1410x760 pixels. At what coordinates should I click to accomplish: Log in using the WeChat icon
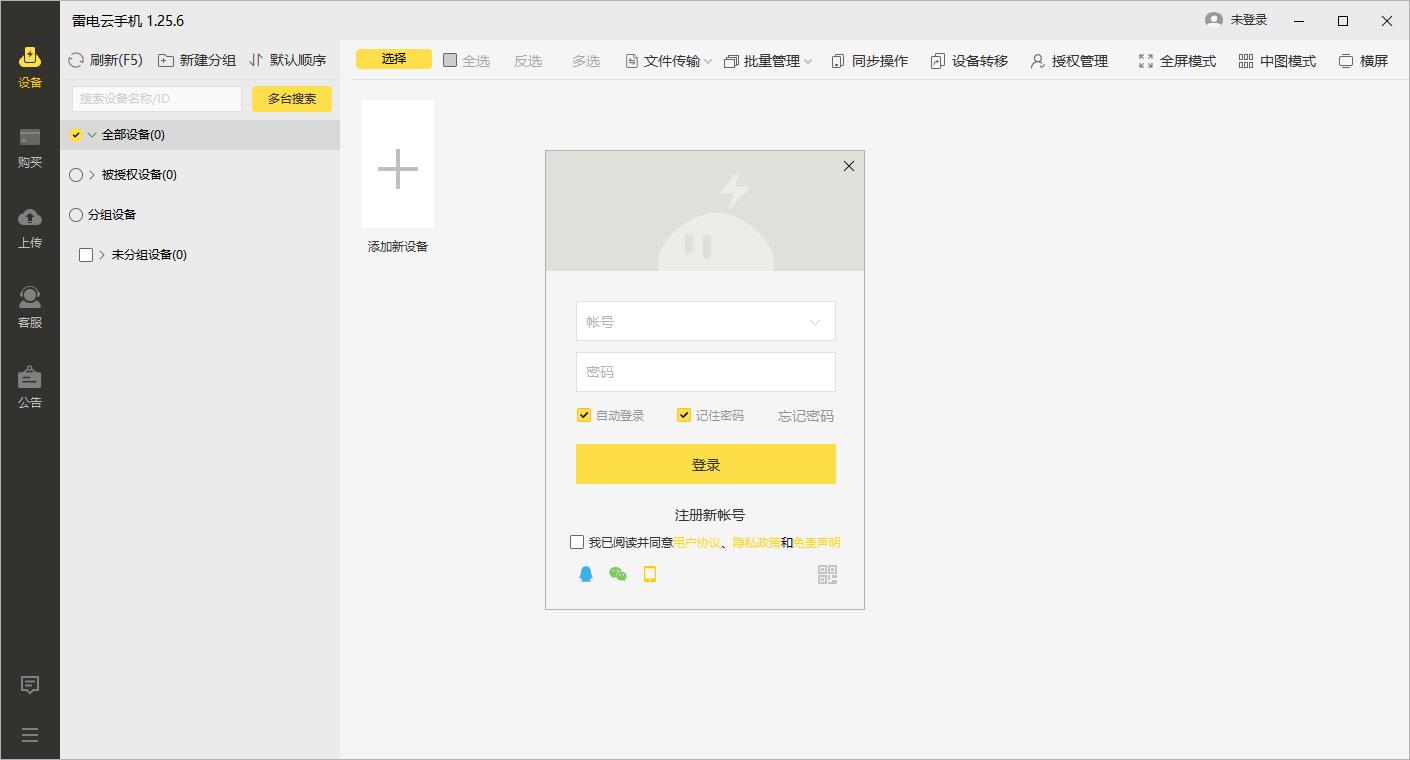(x=618, y=574)
